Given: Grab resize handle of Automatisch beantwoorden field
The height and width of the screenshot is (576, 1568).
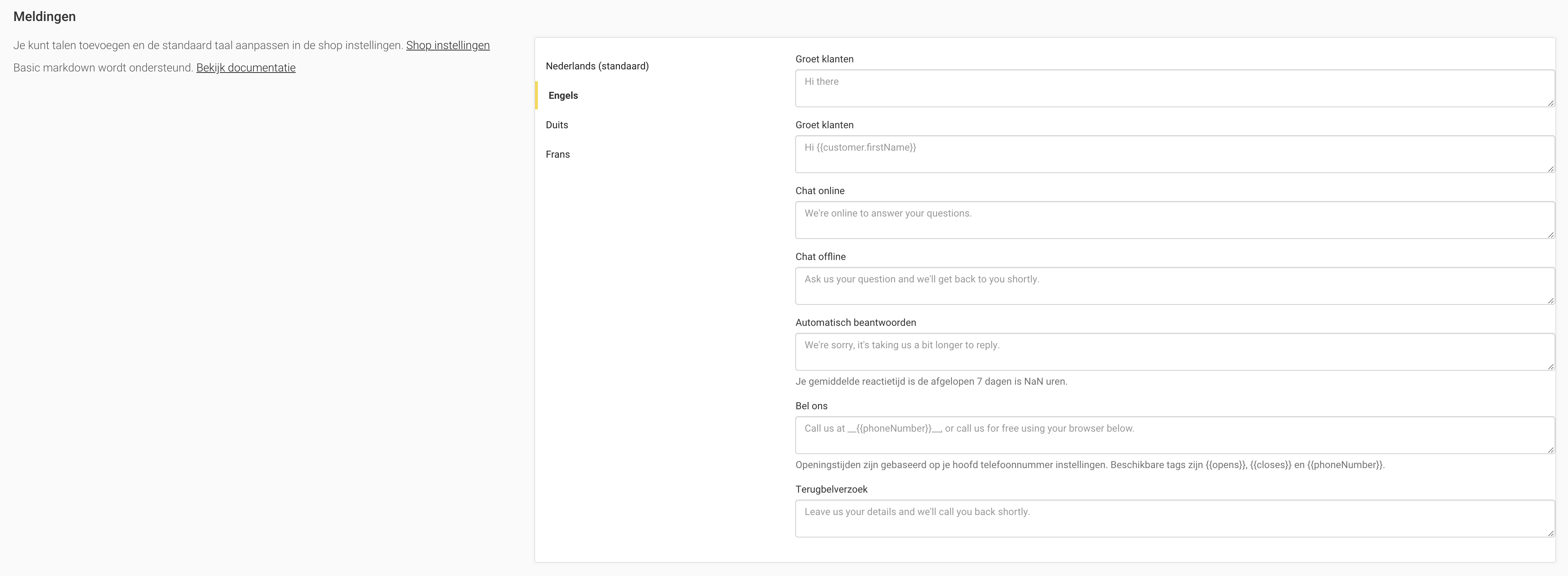Looking at the screenshot, I should (1550, 366).
